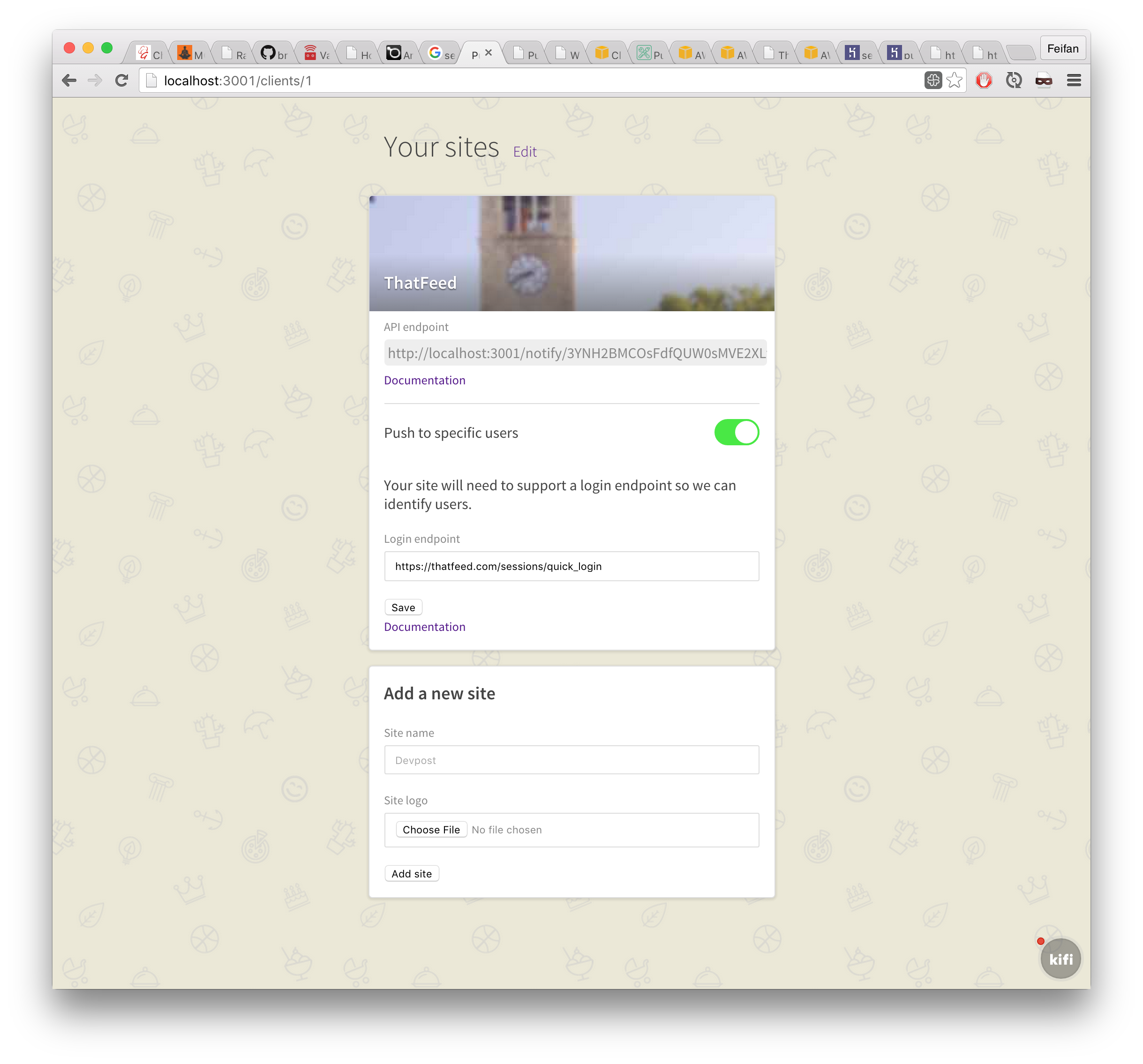The image size is (1143, 1064).
Task: Click Edit next to Your sites
Action: [524, 152]
